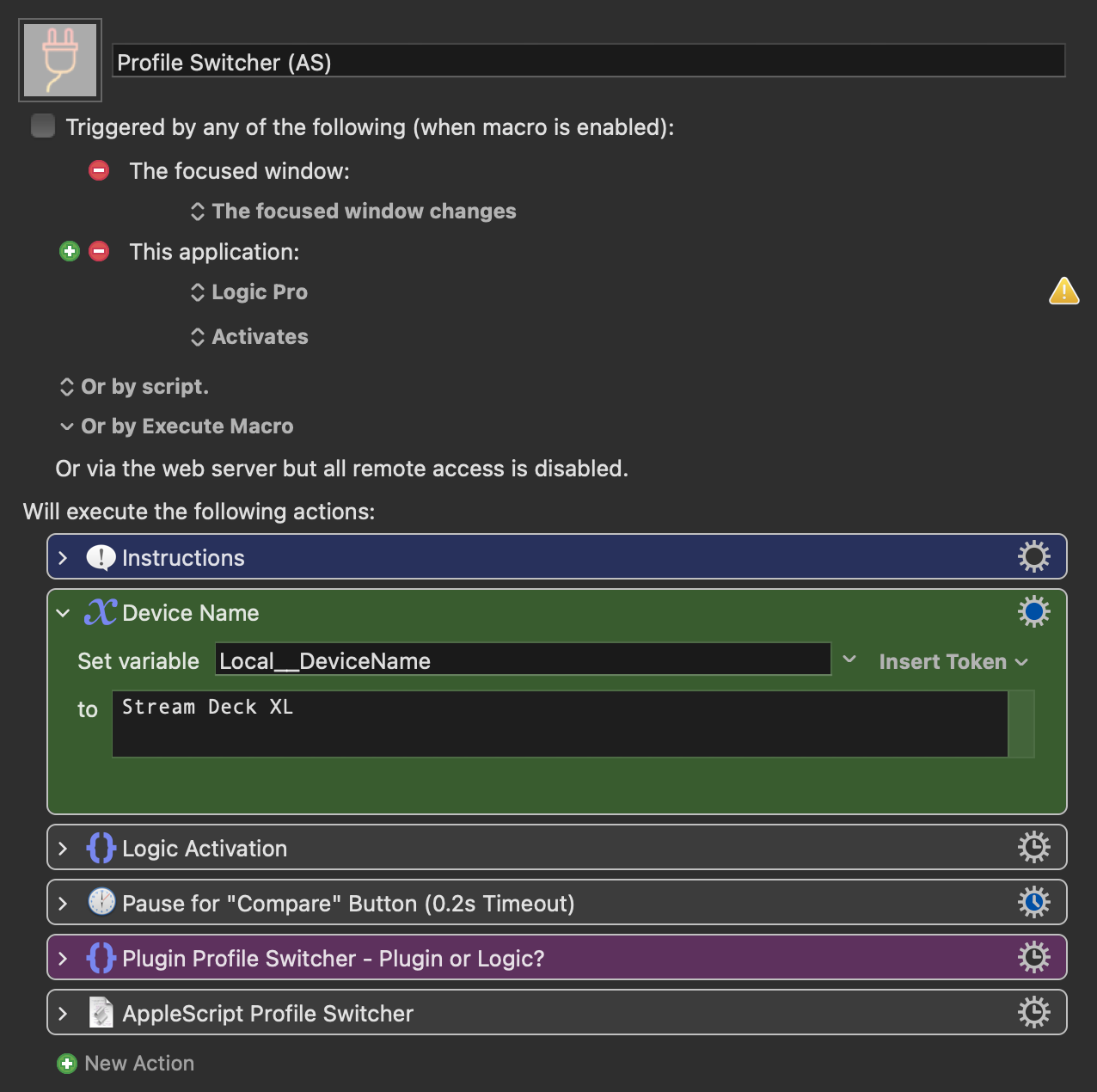
Task: Expand the Logic Activation action
Action: 63,849
